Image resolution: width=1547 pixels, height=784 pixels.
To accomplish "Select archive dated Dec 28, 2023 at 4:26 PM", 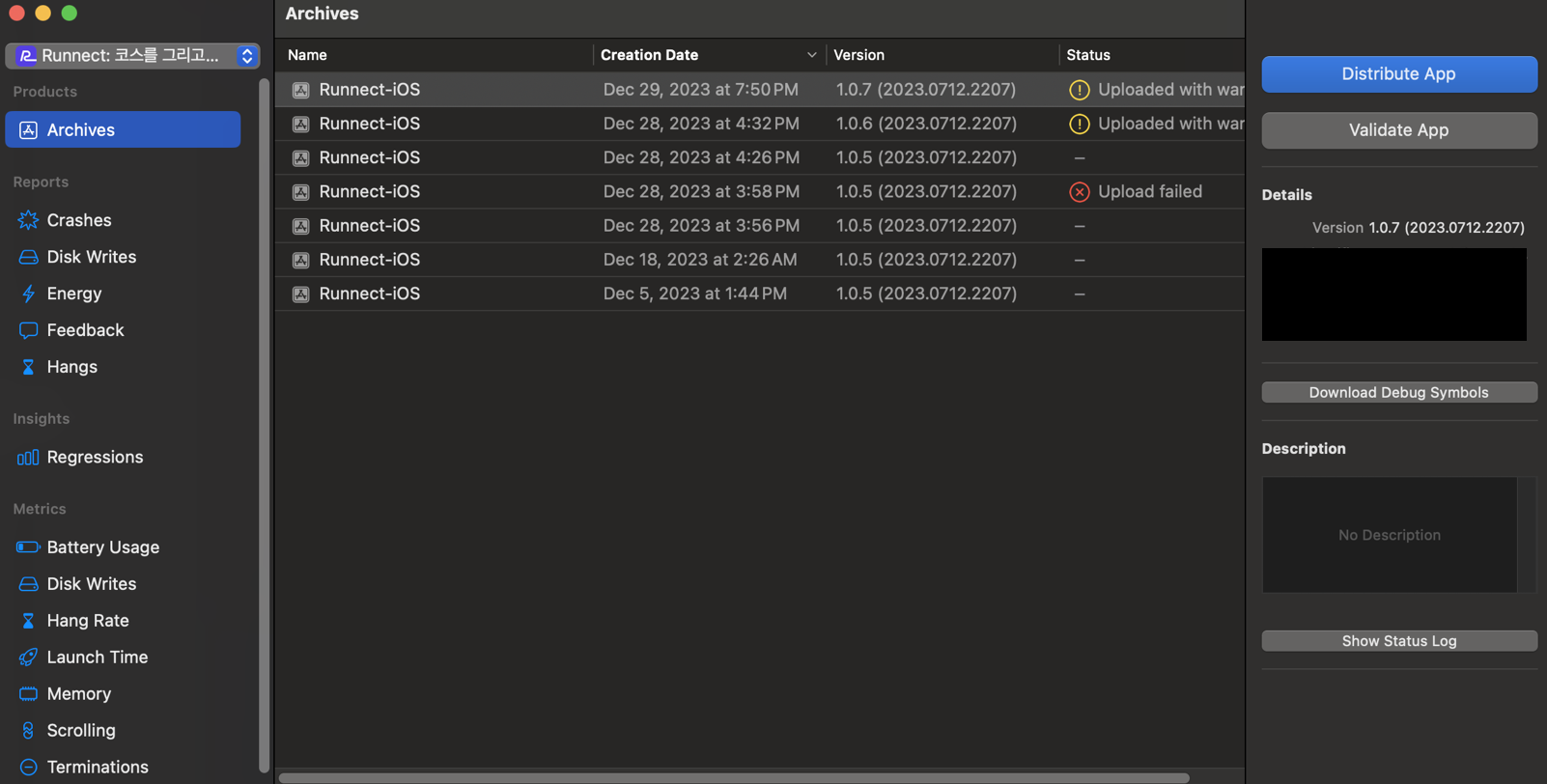I will (760, 157).
